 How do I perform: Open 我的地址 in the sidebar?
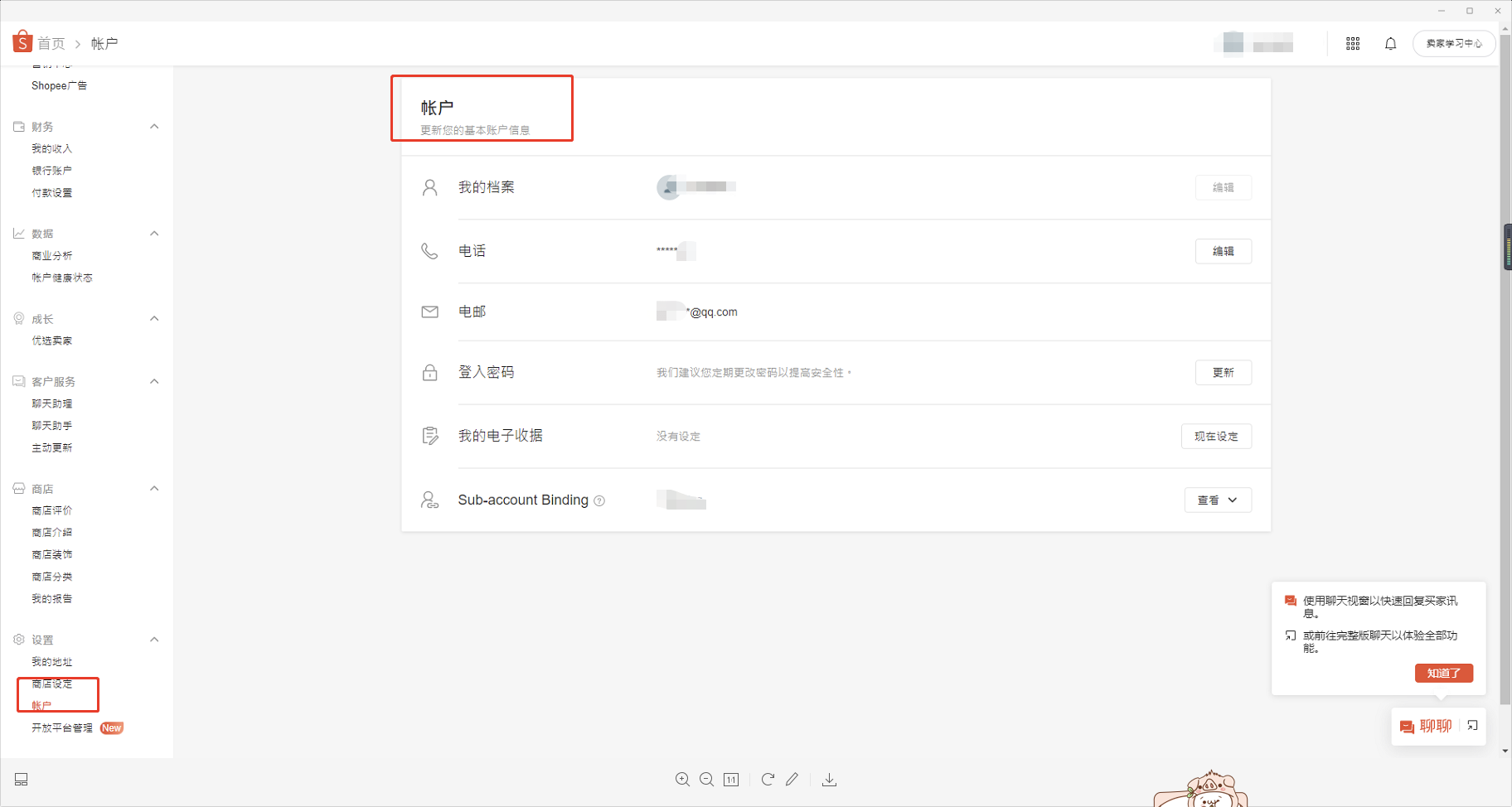pos(52,662)
